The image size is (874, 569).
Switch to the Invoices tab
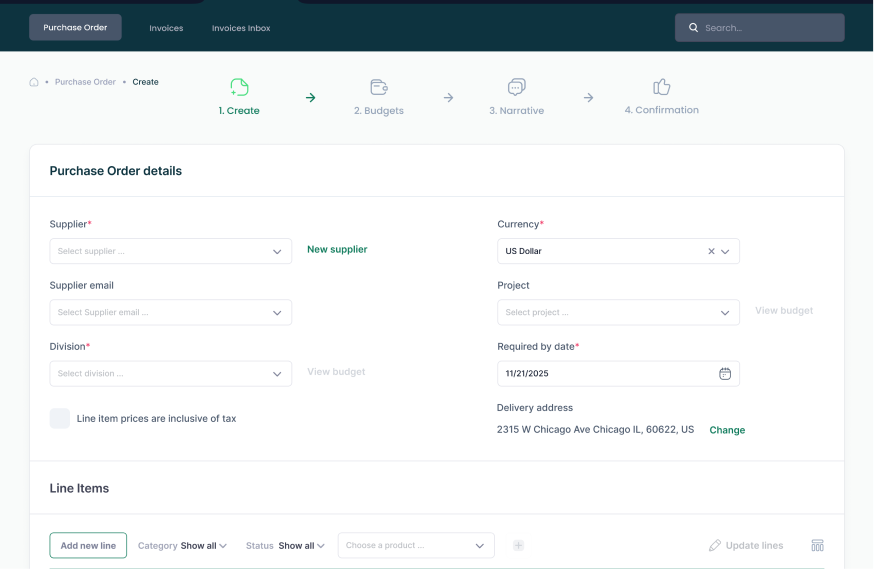coord(166,28)
